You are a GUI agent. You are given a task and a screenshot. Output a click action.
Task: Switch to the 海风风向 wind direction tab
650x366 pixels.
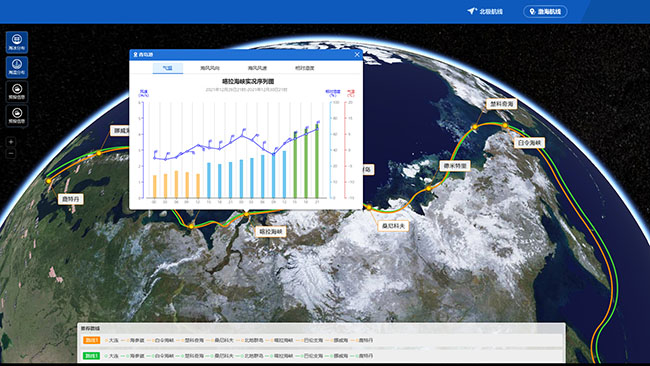click(x=210, y=68)
